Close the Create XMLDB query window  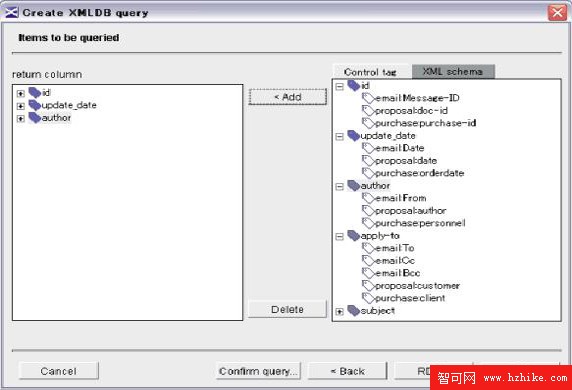pos(557,13)
